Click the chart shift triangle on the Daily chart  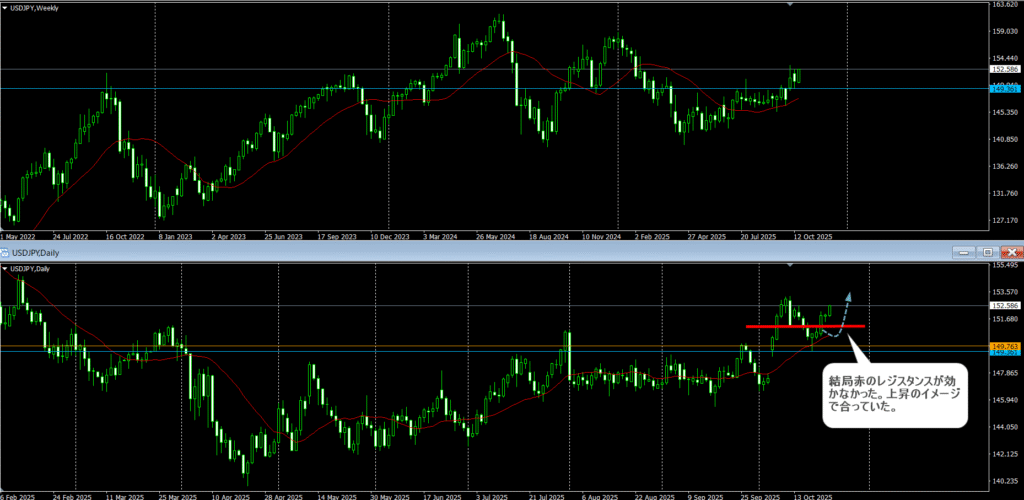coord(791,265)
